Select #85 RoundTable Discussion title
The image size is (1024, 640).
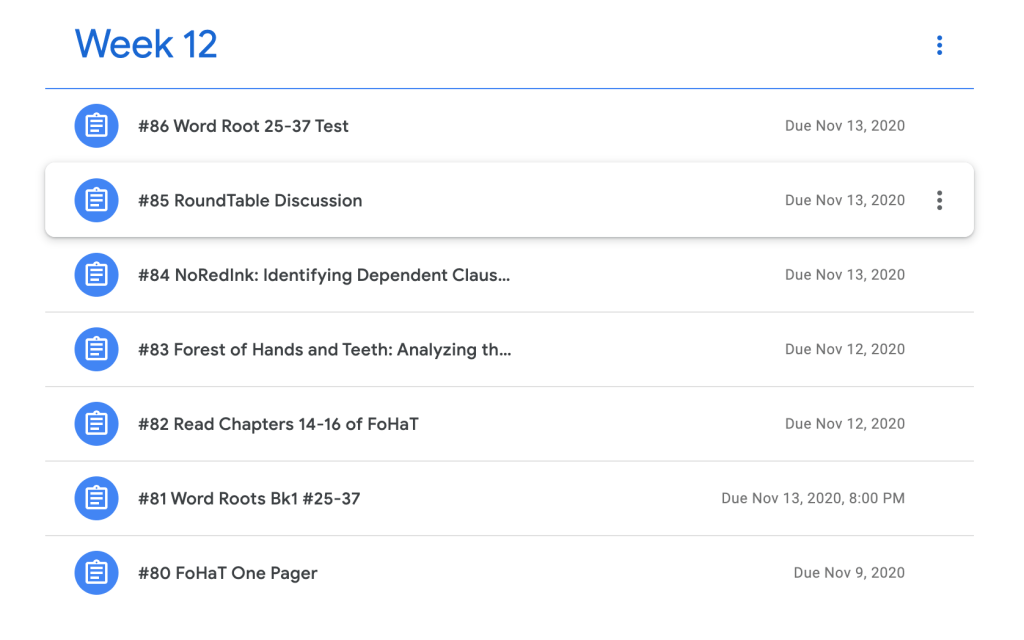tap(250, 200)
